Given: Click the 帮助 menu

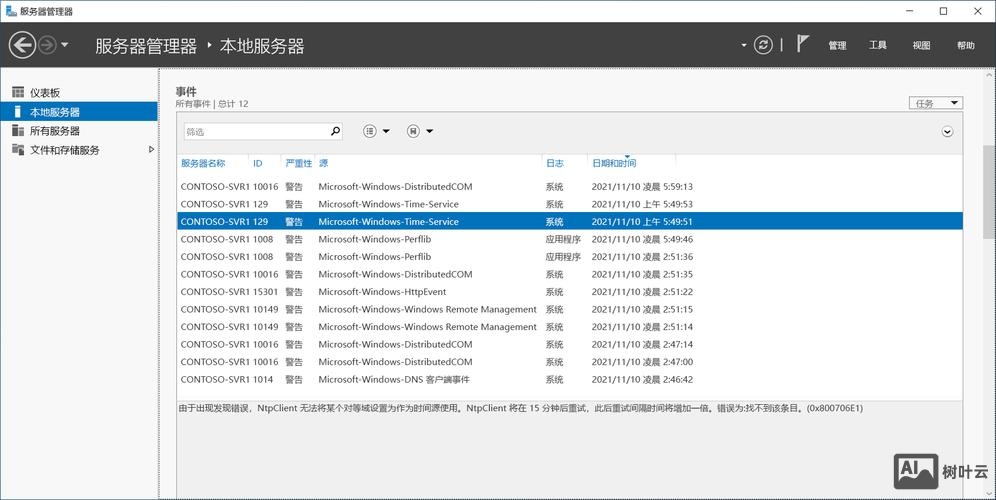Looking at the screenshot, I should point(965,46).
